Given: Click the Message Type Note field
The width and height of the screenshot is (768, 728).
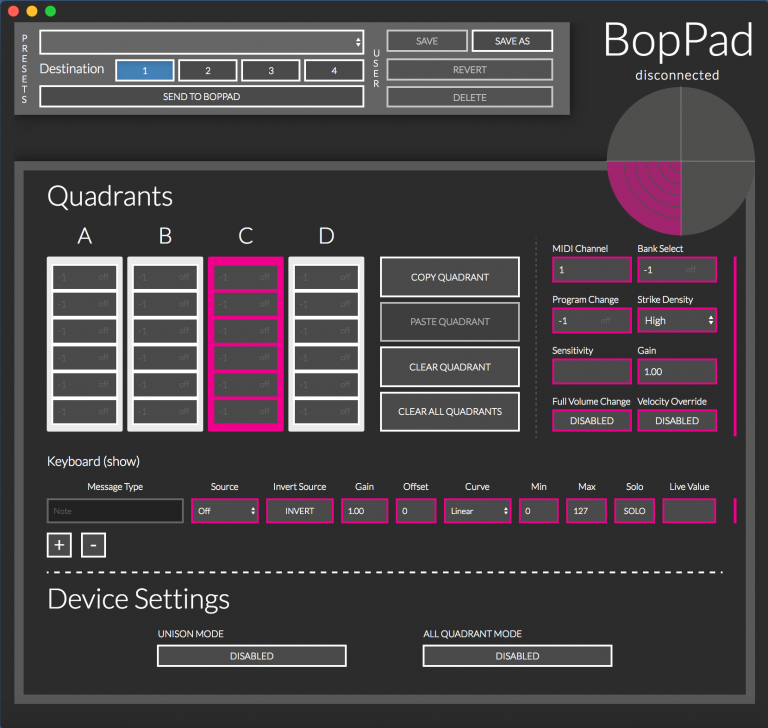Looking at the screenshot, I should 115,511.
